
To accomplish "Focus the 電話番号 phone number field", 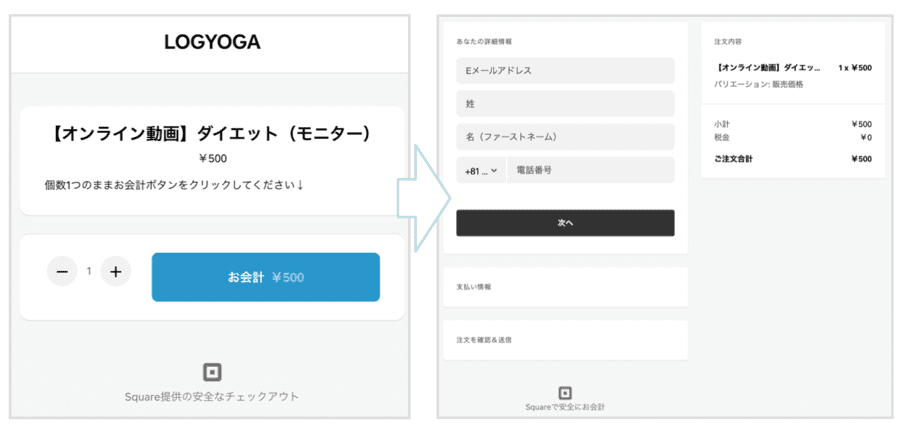I will (x=591, y=170).
